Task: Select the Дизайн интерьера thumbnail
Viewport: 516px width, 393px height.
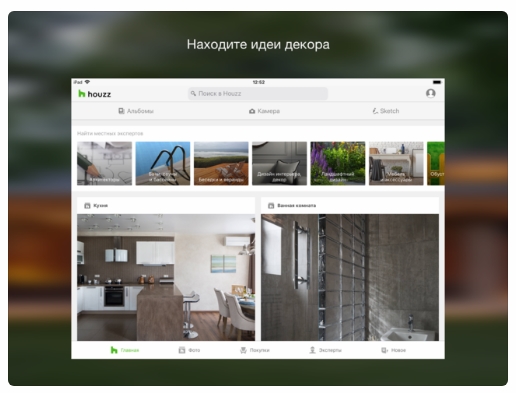Action: click(x=279, y=163)
